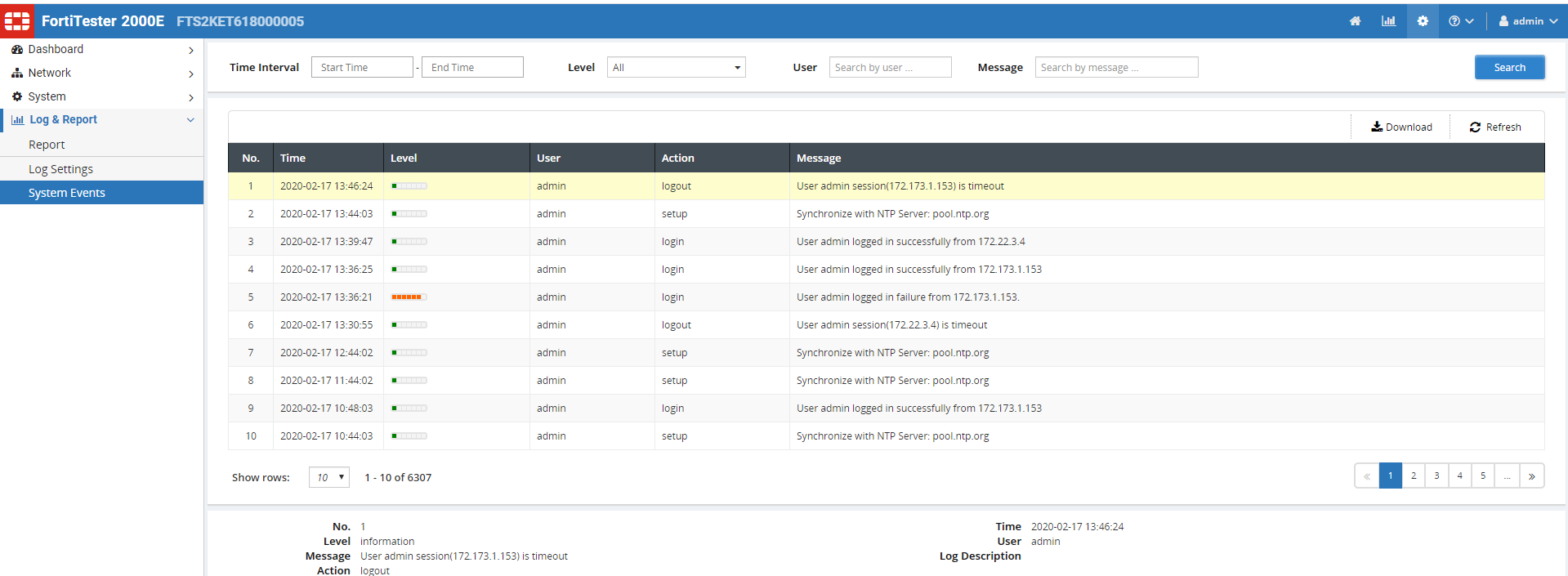Jump to last page arrow

[1532, 476]
